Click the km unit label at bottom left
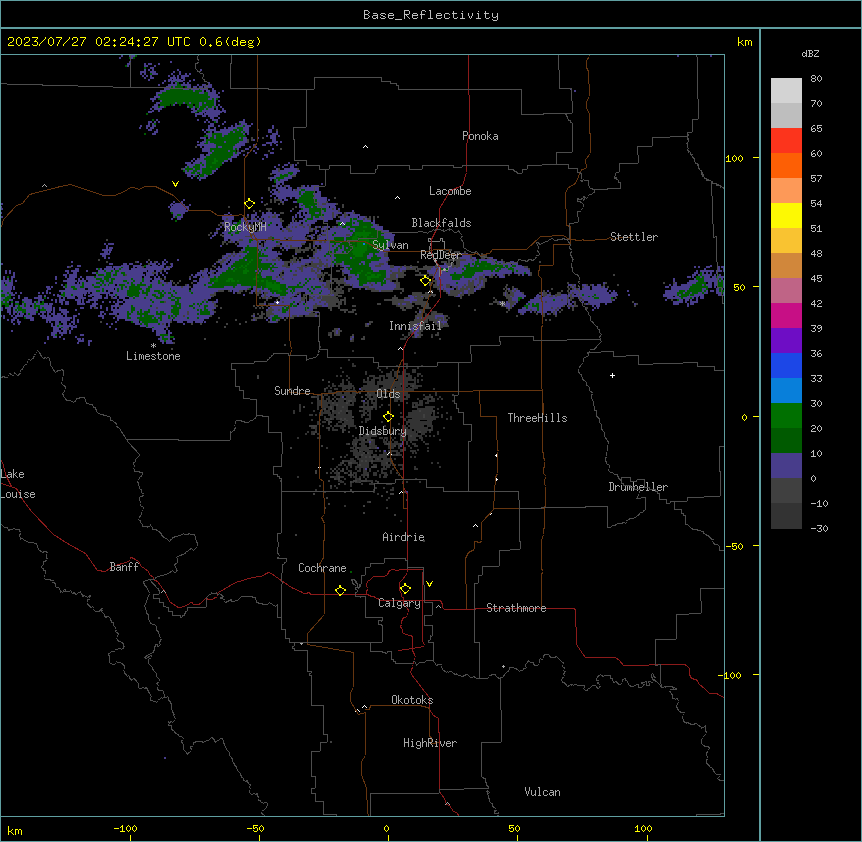This screenshot has width=862, height=842. coord(15,830)
